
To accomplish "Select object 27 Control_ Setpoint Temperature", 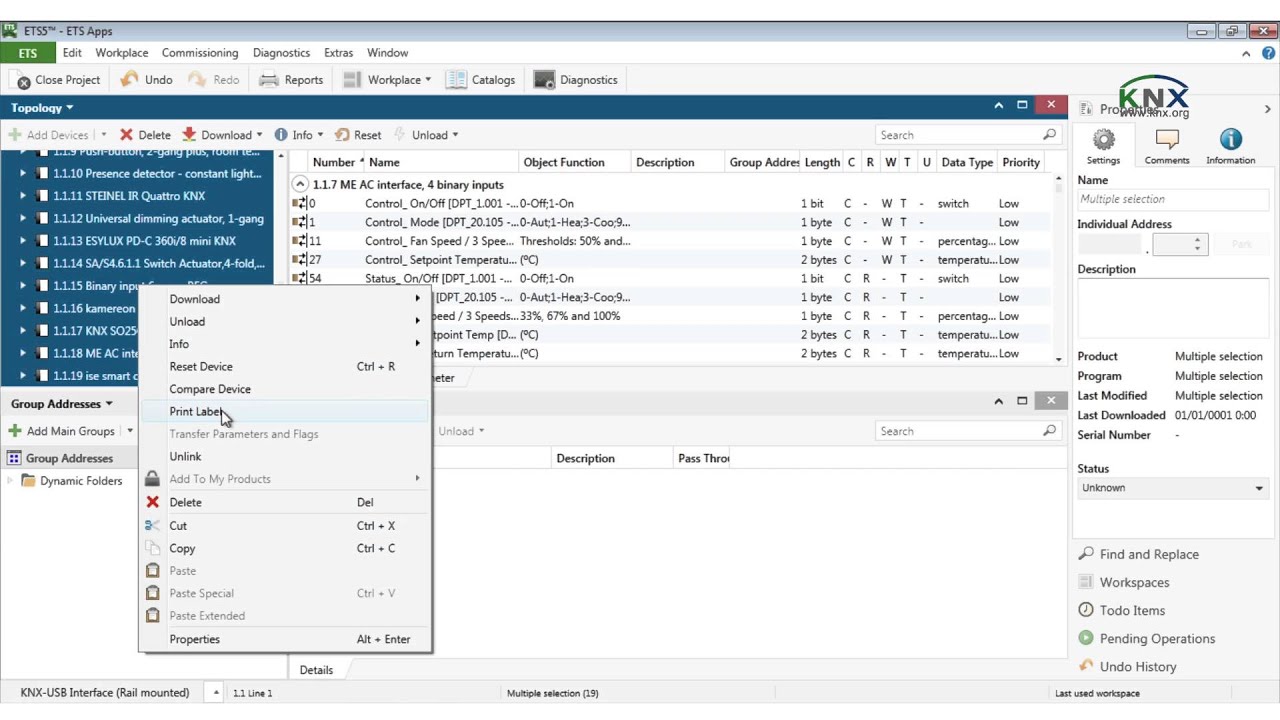I will [670, 260].
